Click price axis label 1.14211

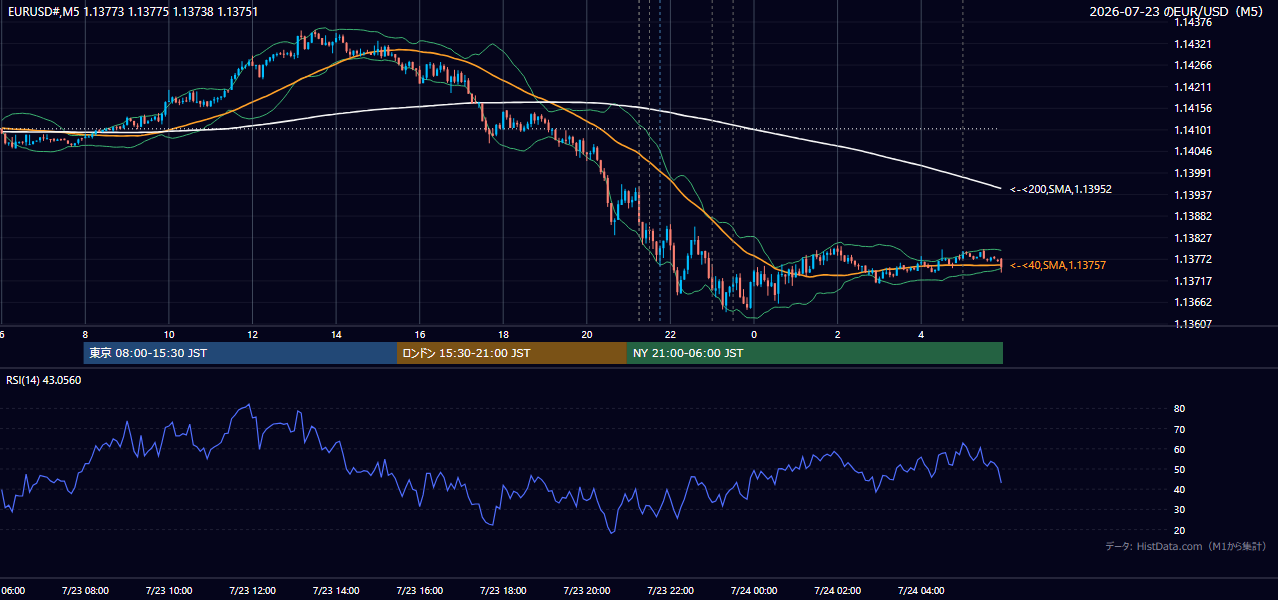coord(1193,87)
